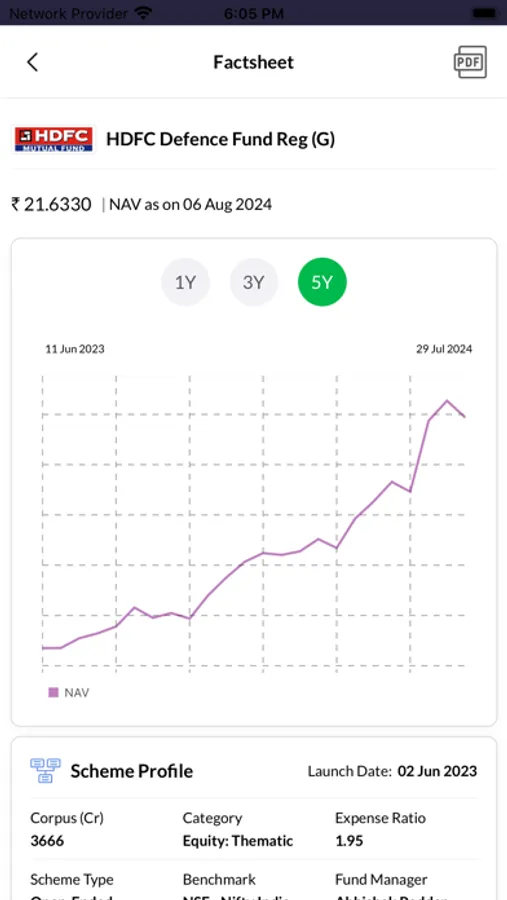Select the 5Y chart period
This screenshot has height=900, width=507.
pyautogui.click(x=322, y=282)
